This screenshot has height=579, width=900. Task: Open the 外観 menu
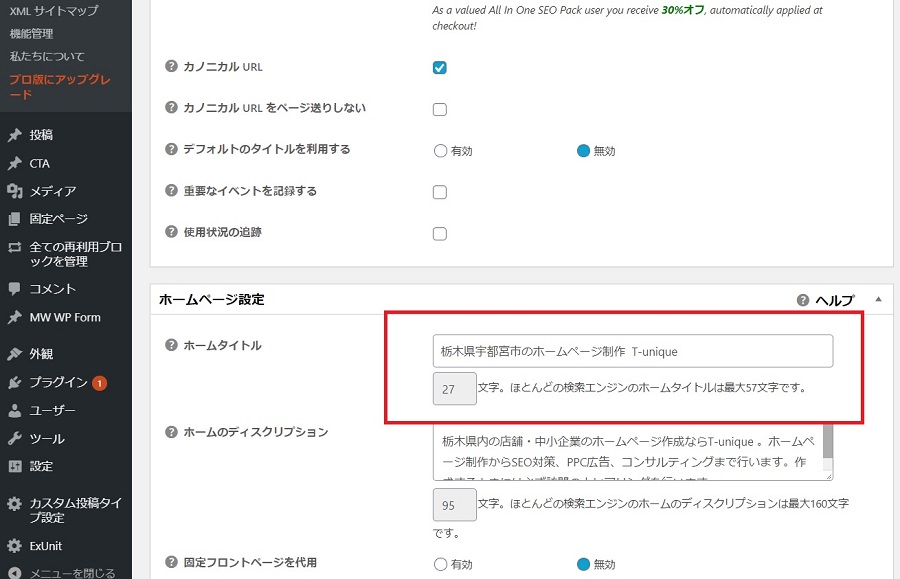tap(41, 354)
